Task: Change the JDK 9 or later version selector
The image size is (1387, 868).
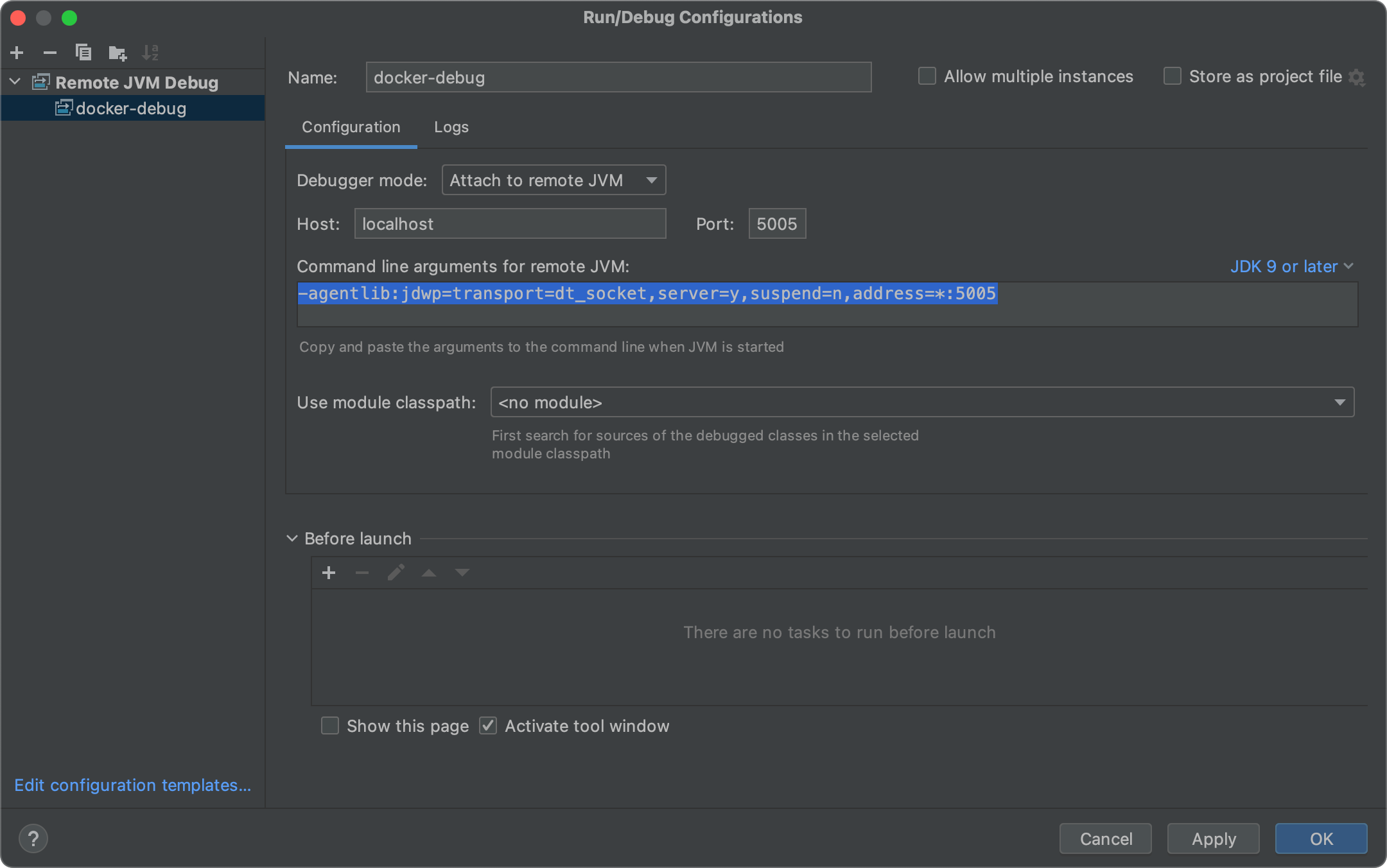Action: click(1292, 266)
